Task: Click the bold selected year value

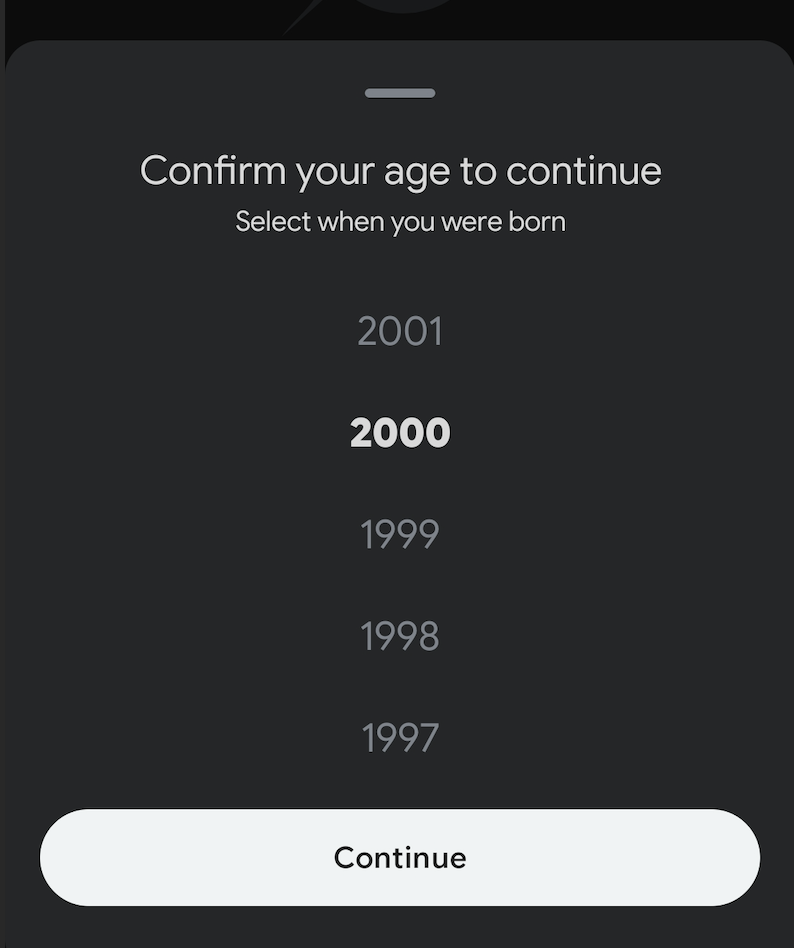Action: 400,433
